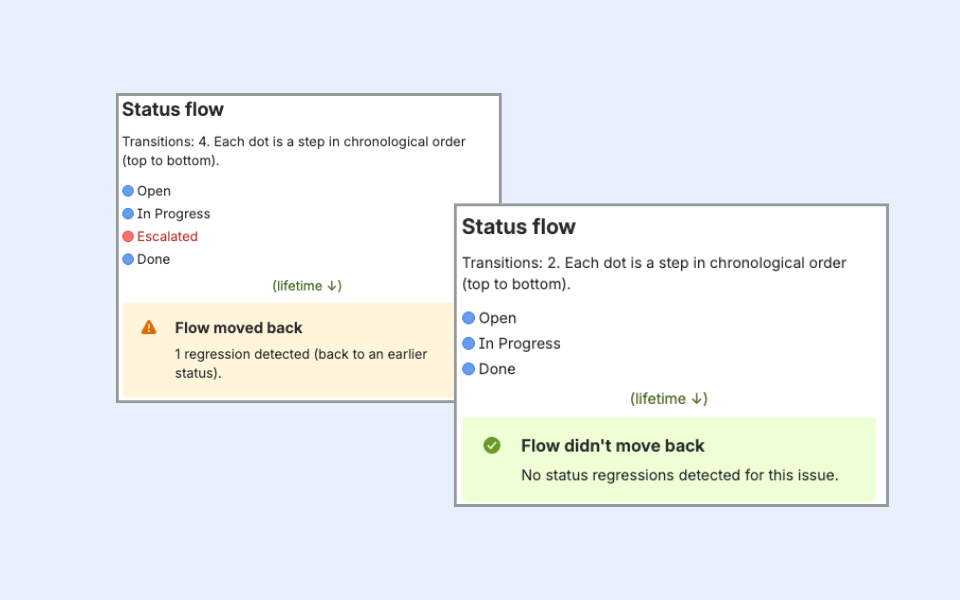Click the Done dot in the two-transition card

[x=469, y=369]
